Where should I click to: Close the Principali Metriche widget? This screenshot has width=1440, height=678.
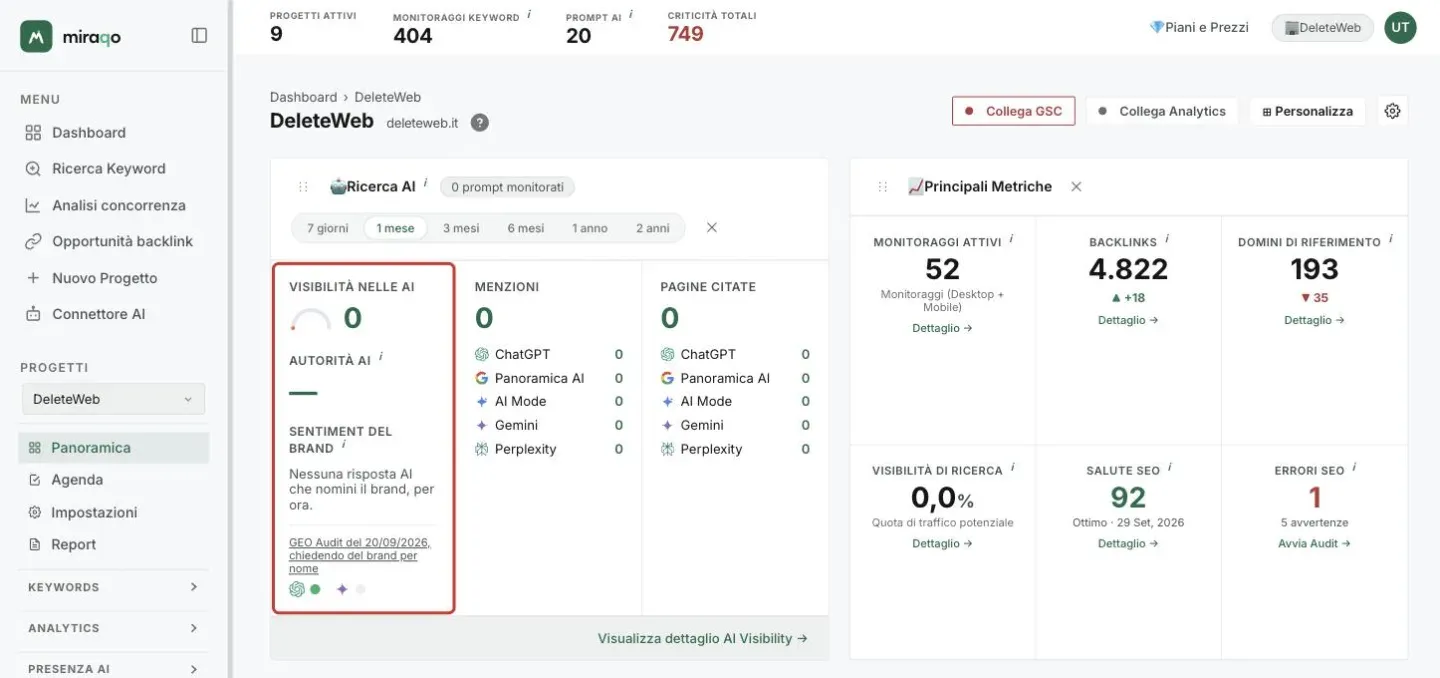pos(1076,187)
